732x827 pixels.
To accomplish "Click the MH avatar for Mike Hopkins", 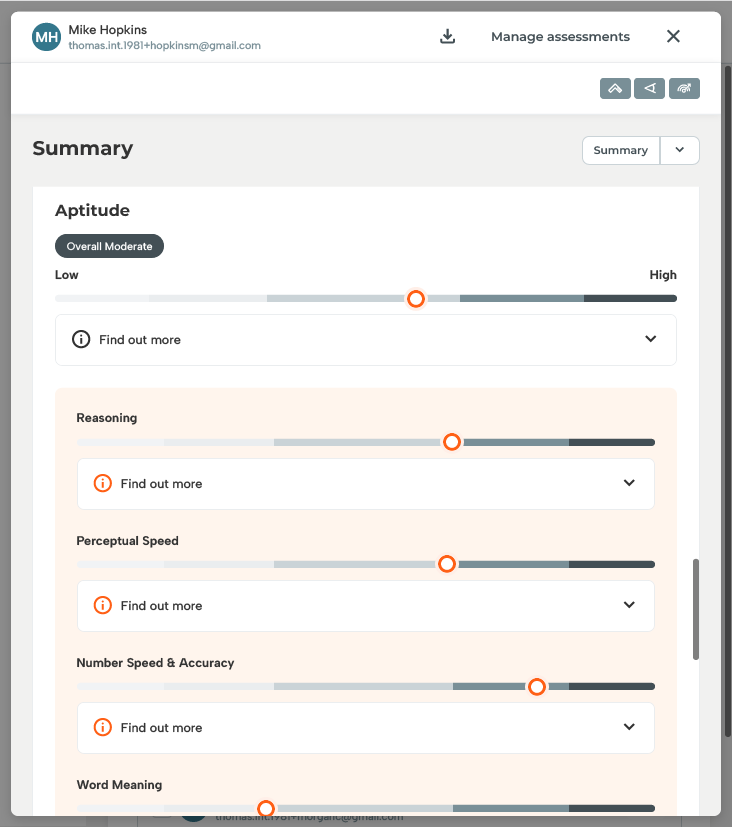I will pyautogui.click(x=46, y=38).
